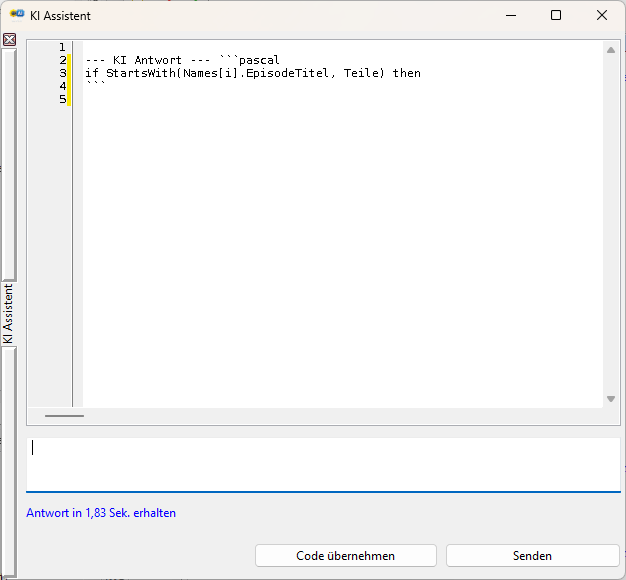Maximize the KI Assistent window

556,16
